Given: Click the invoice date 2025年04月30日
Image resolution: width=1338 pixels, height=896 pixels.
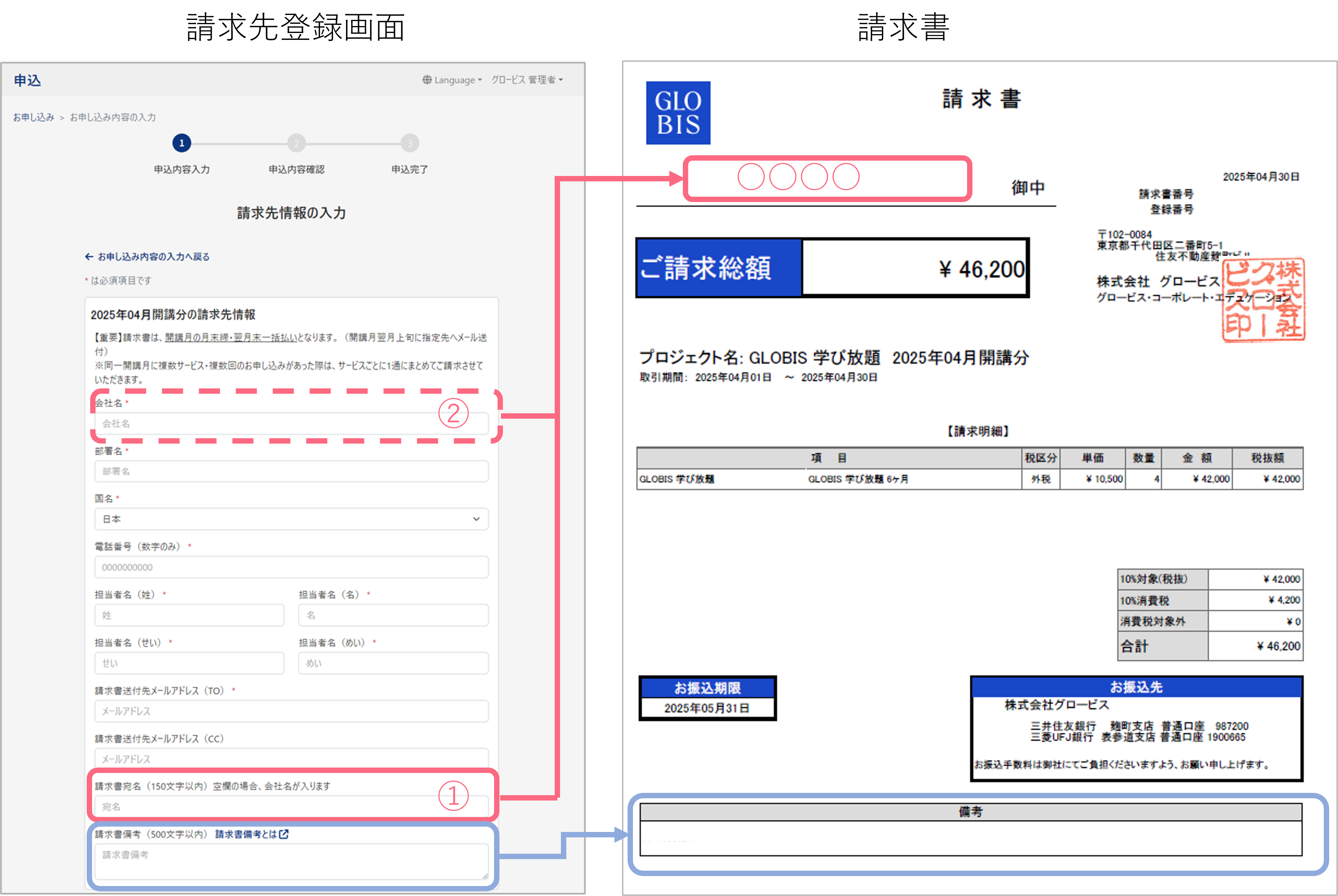Looking at the screenshot, I should click(1261, 177).
